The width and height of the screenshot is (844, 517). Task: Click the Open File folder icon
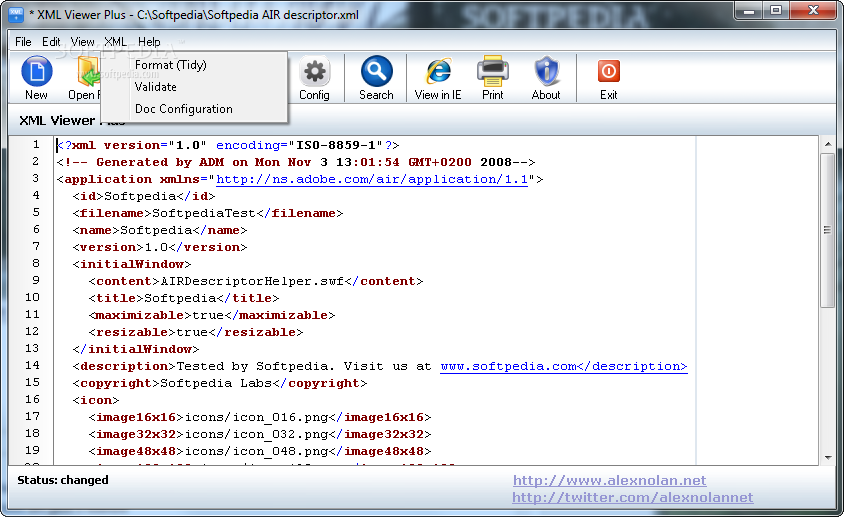88,71
